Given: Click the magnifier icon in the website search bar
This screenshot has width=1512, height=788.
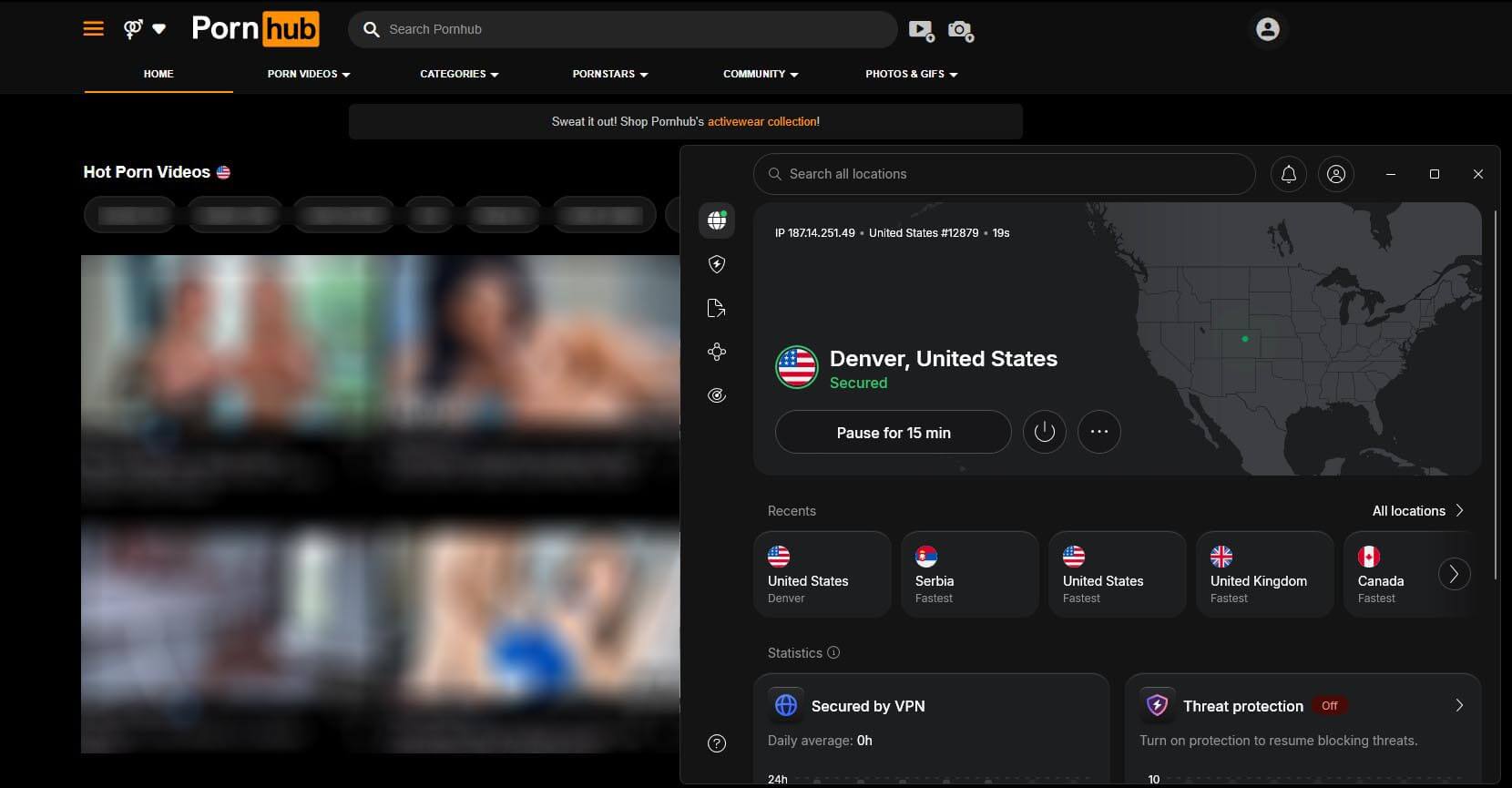Looking at the screenshot, I should click(371, 29).
